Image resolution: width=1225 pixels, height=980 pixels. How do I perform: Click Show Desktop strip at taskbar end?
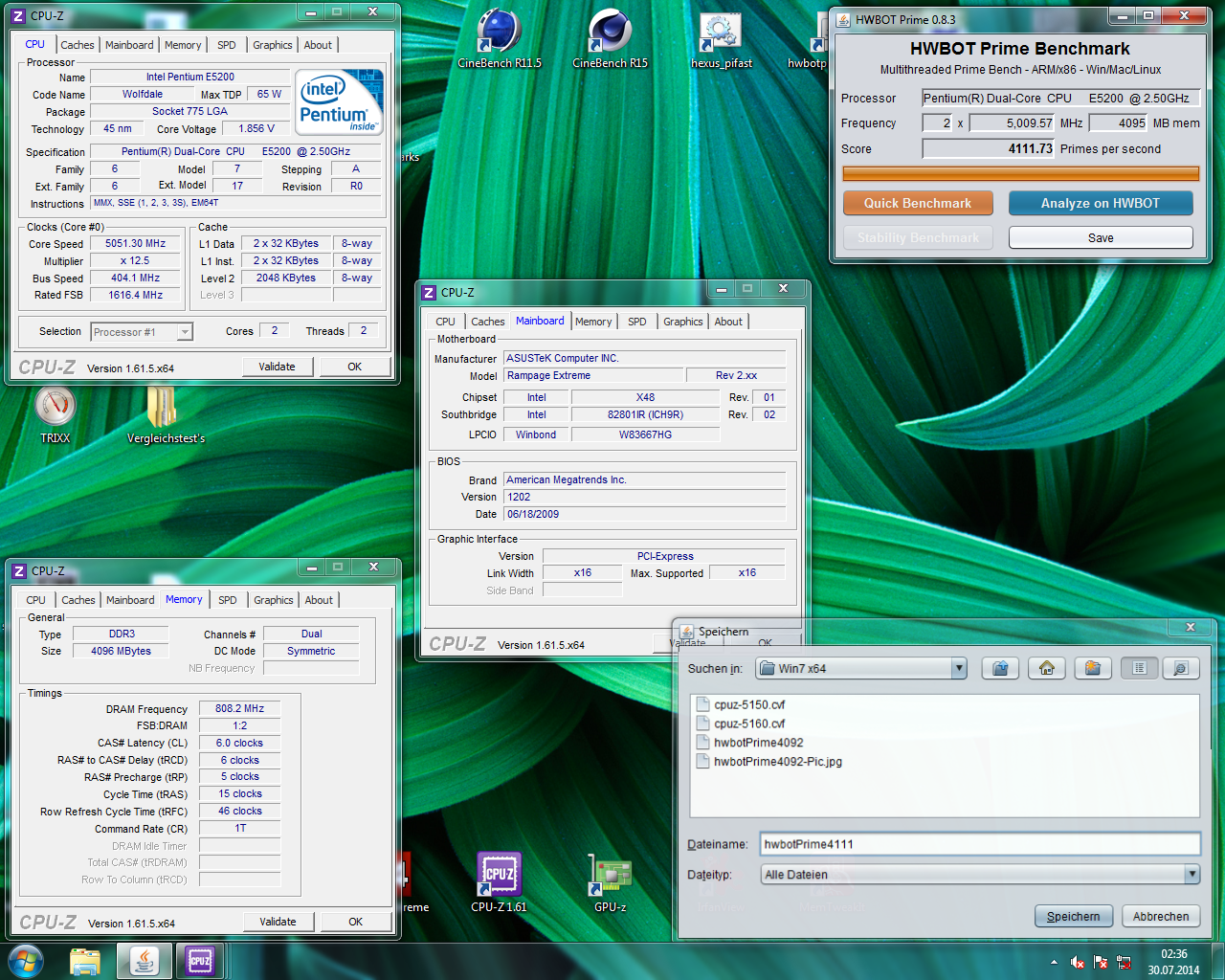tap(1217, 962)
